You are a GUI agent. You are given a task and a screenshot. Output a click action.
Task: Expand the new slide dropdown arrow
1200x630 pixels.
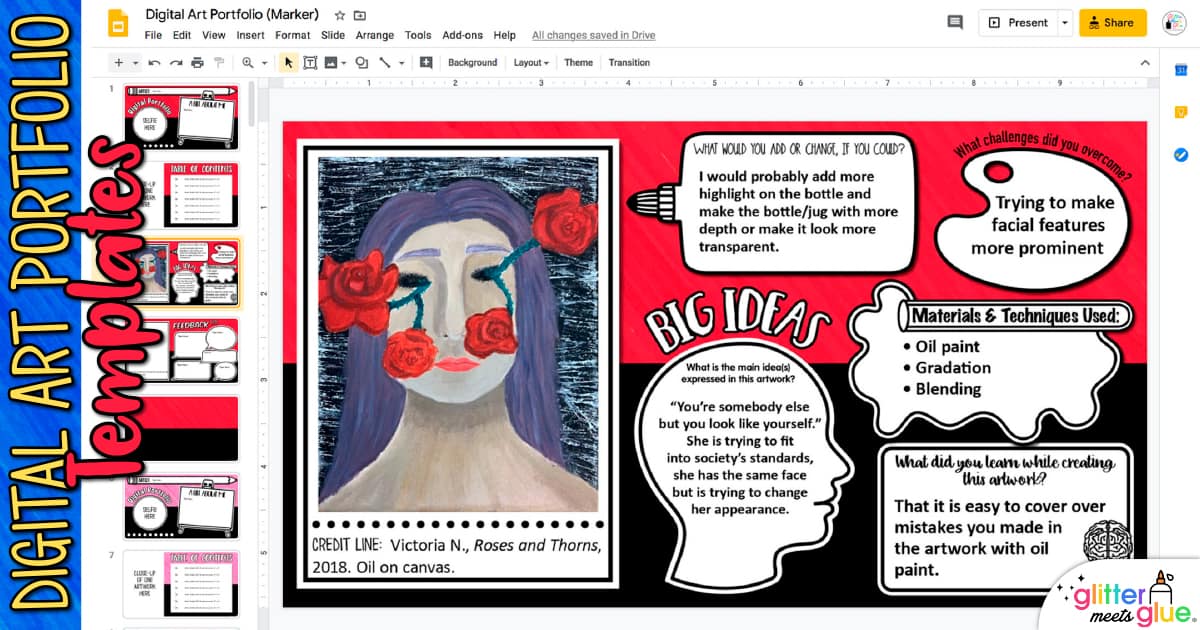pos(133,62)
